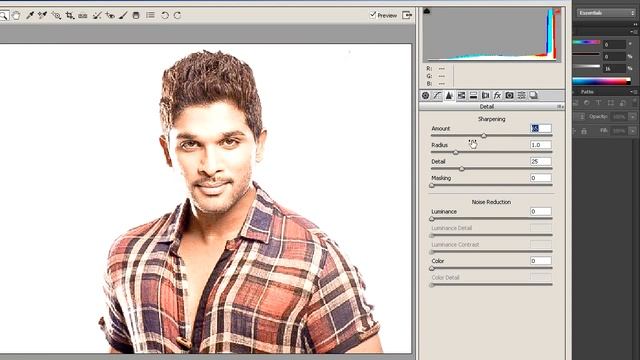
Task: Click the Radius slider handle
Action: click(456, 152)
